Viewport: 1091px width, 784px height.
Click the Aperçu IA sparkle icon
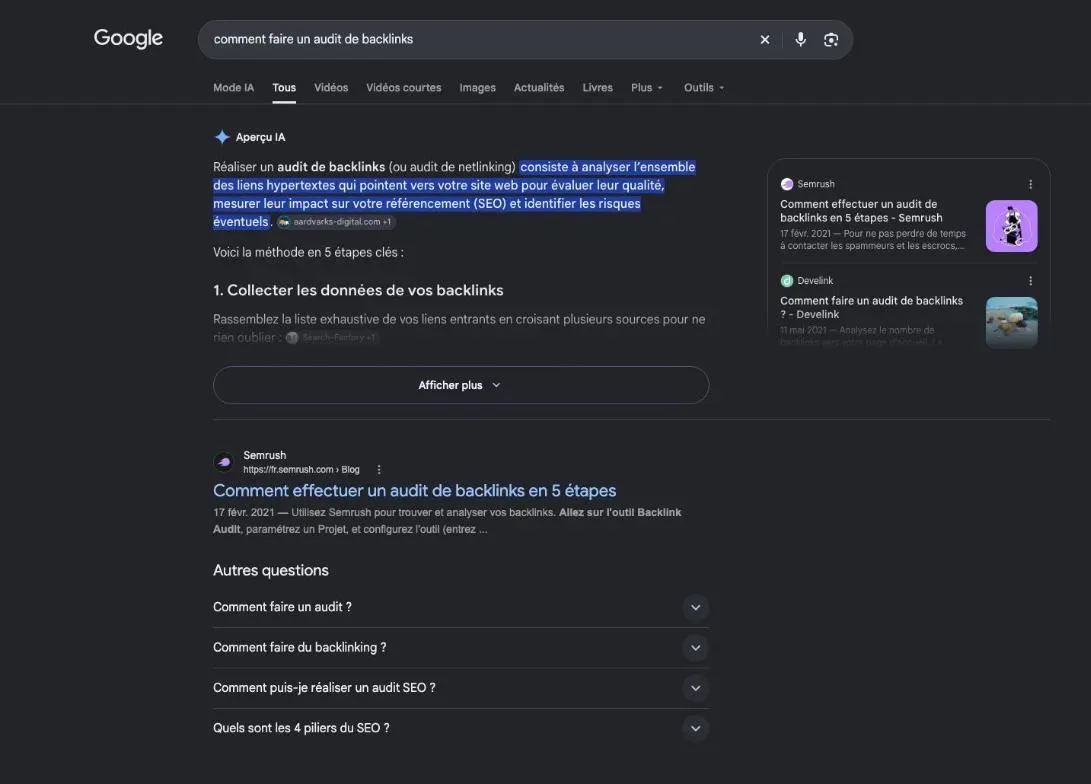point(222,137)
